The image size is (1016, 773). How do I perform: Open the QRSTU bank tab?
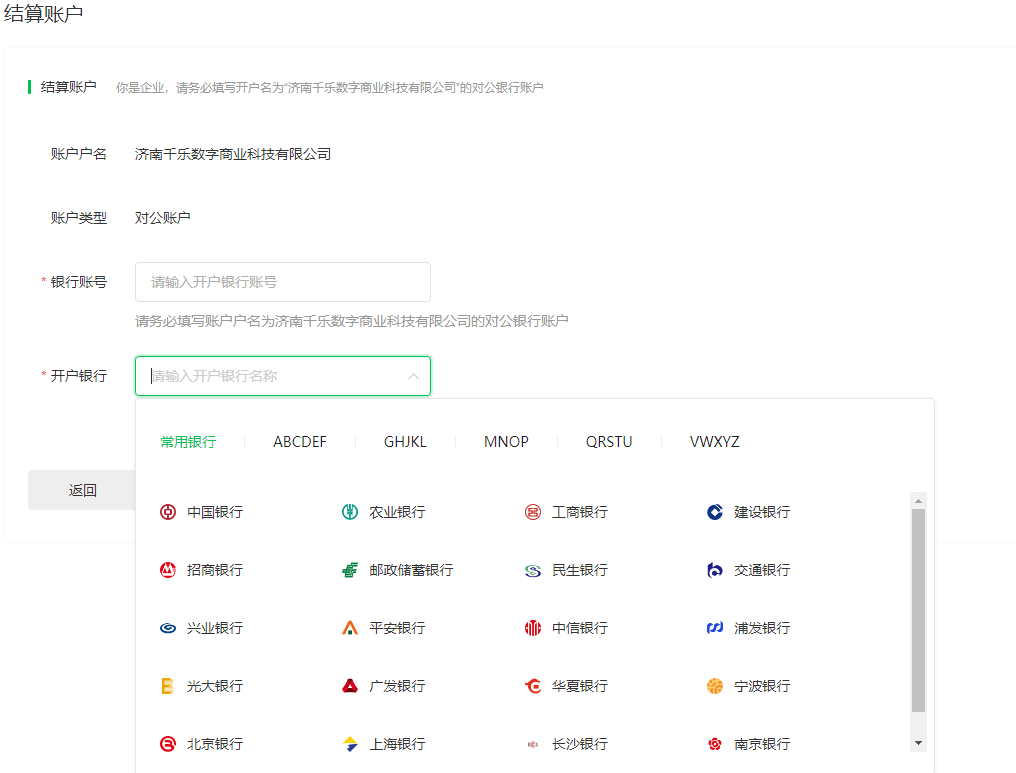click(609, 442)
